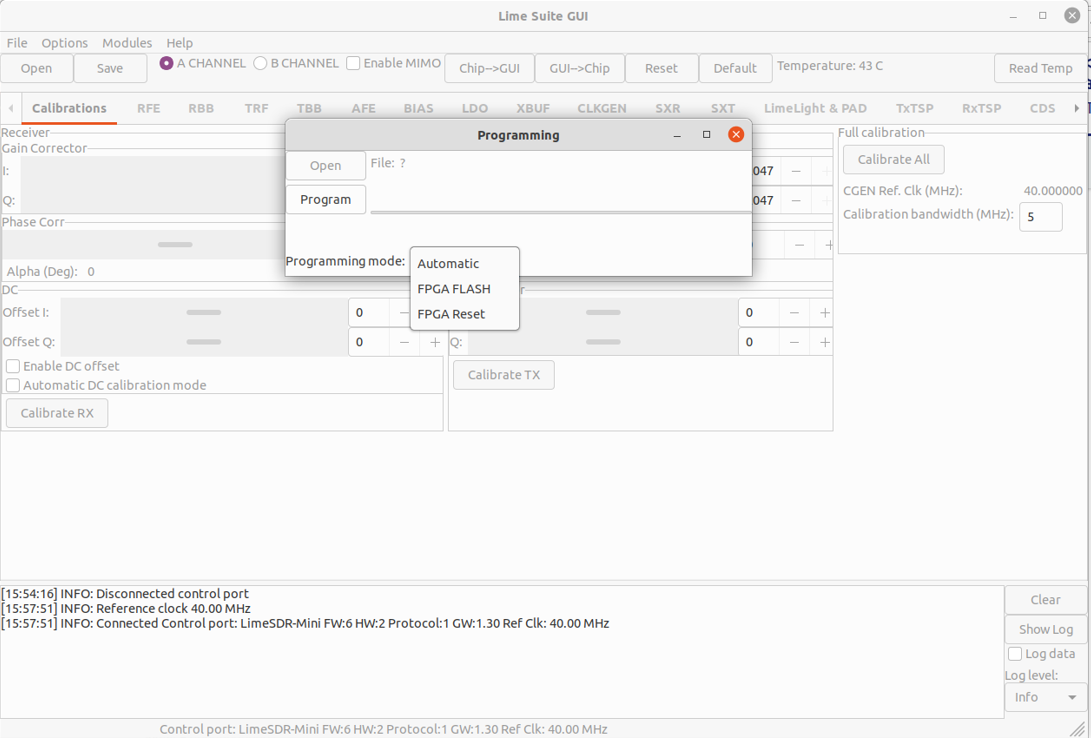This screenshot has width=1091, height=738.
Task: Switch to the SXT tab
Action: 723,109
